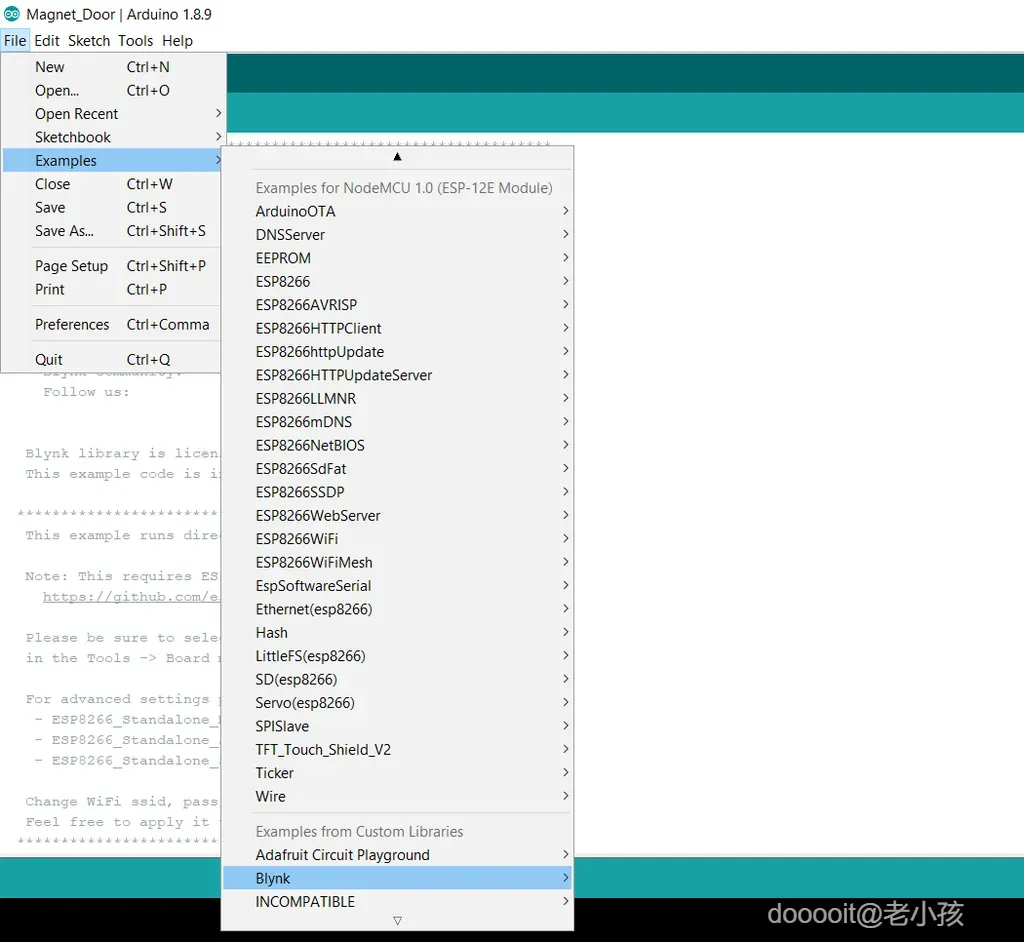Screen dimensions: 1024x942
Task: Open ESP8266SdFat examples submenu
Action: pyautogui.click(x=397, y=469)
